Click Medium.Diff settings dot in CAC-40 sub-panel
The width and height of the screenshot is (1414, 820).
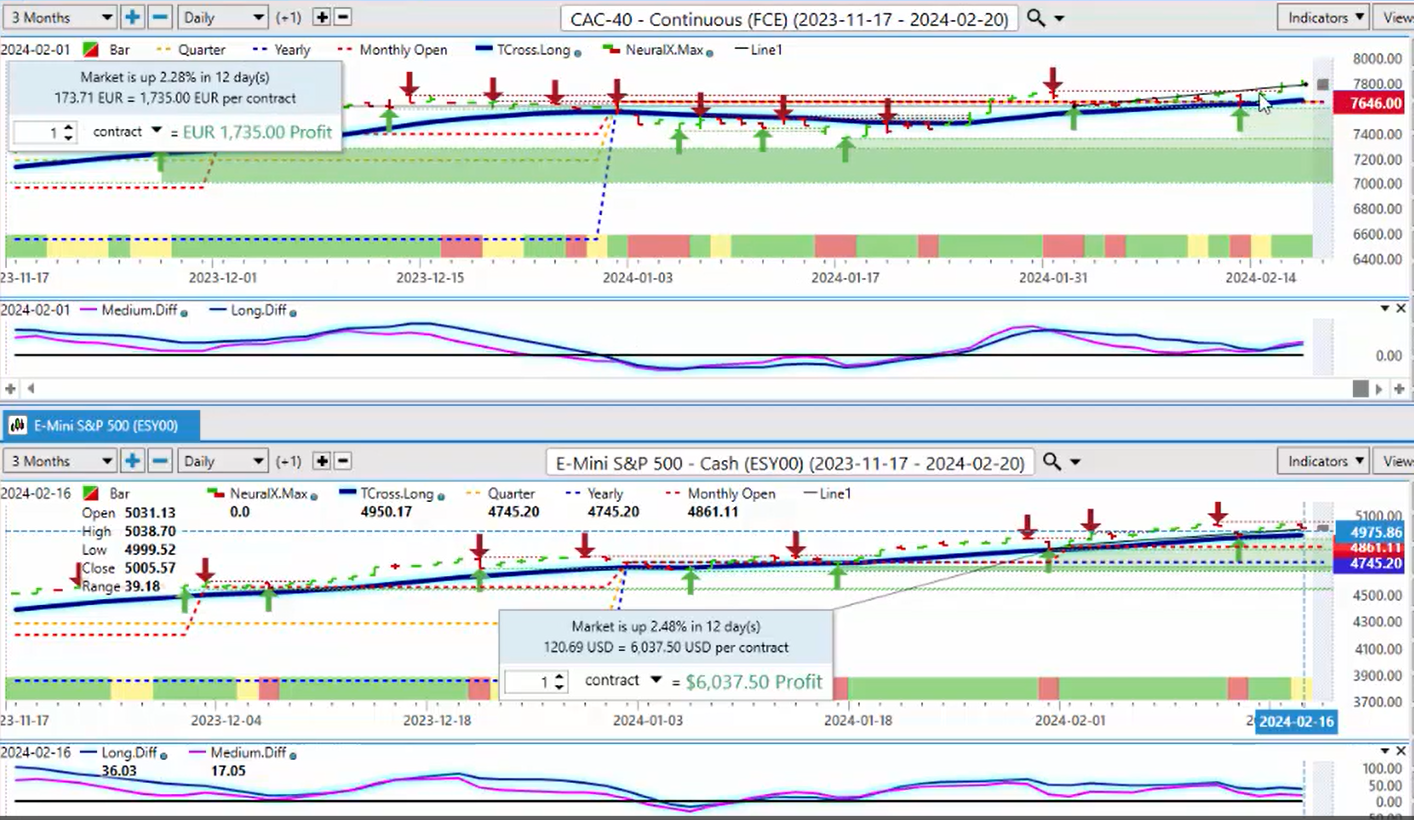pos(184,311)
